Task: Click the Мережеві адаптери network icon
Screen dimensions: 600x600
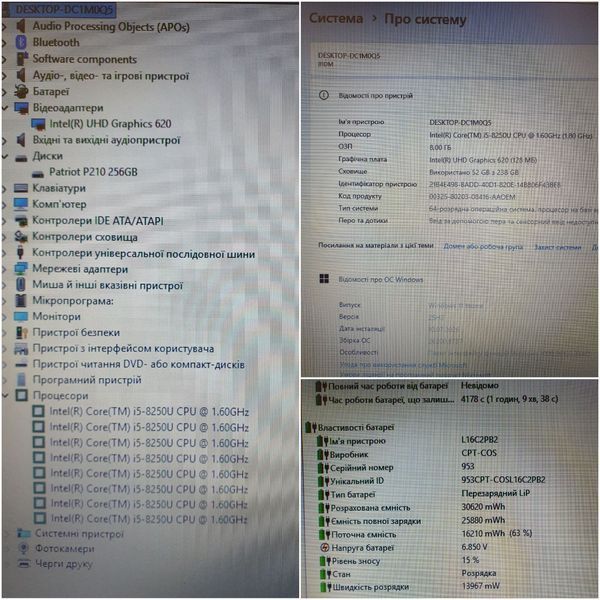Action: click(21, 269)
